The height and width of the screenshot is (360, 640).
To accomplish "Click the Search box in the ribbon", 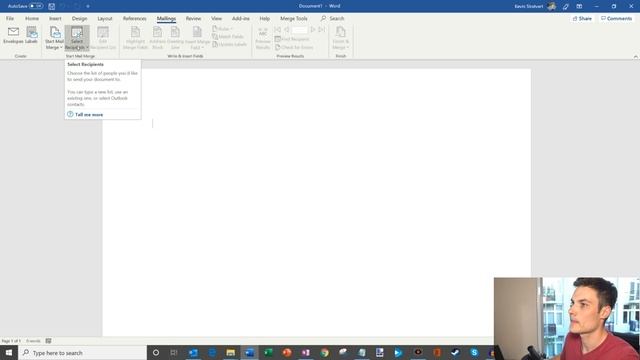I will 333,18.
